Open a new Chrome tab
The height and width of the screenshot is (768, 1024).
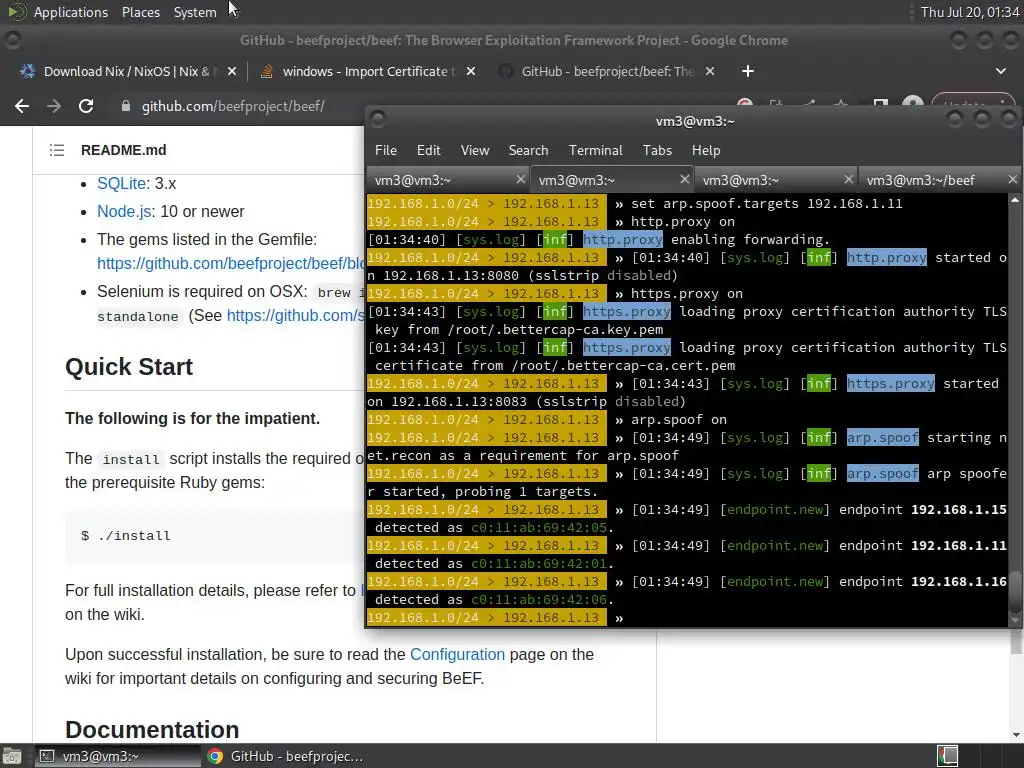point(748,71)
